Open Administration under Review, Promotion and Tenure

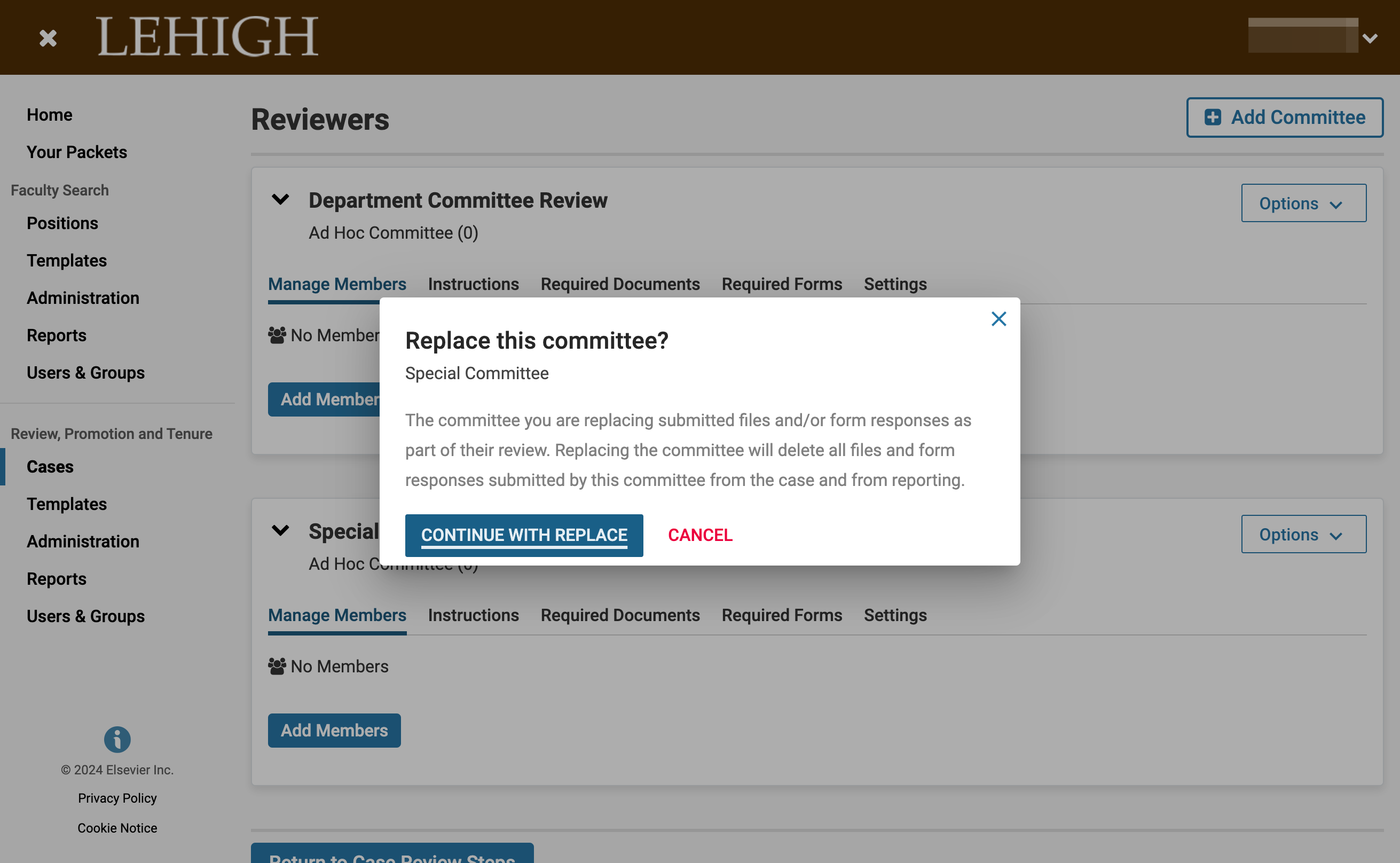tap(83, 542)
